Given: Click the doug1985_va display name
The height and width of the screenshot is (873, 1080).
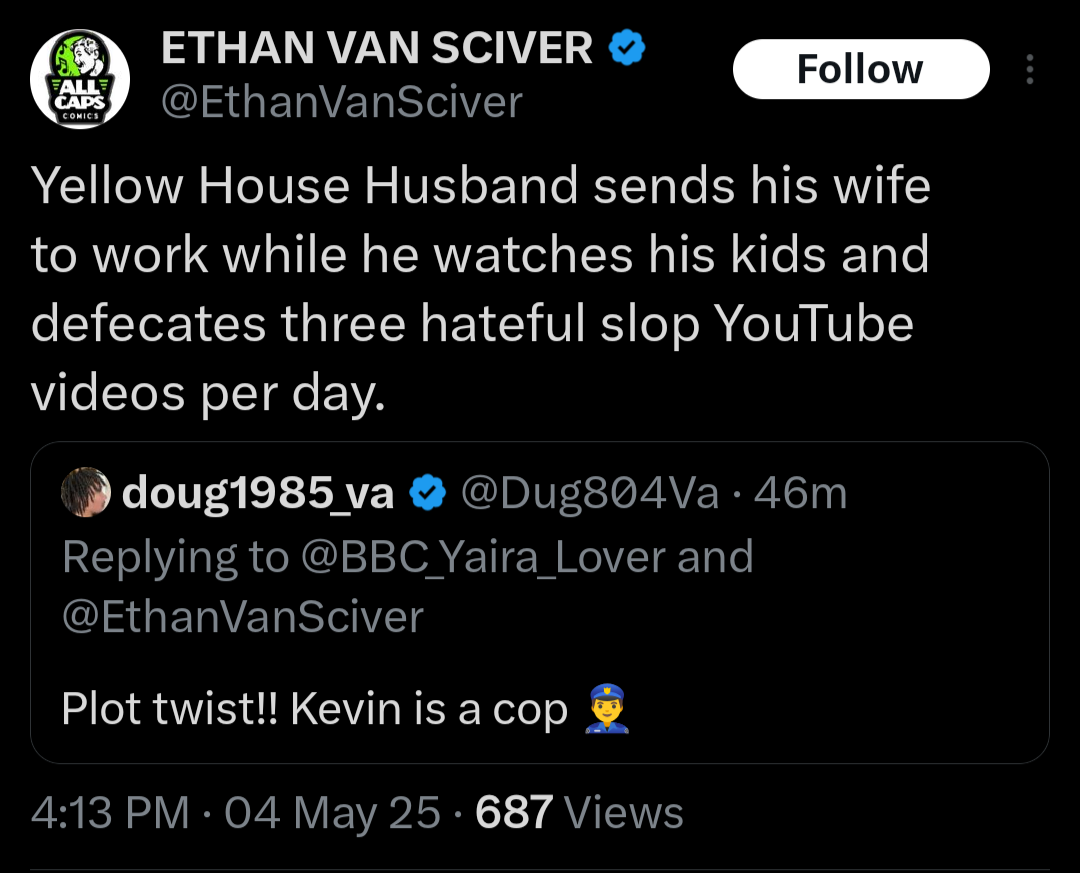Looking at the screenshot, I should click(x=258, y=494).
